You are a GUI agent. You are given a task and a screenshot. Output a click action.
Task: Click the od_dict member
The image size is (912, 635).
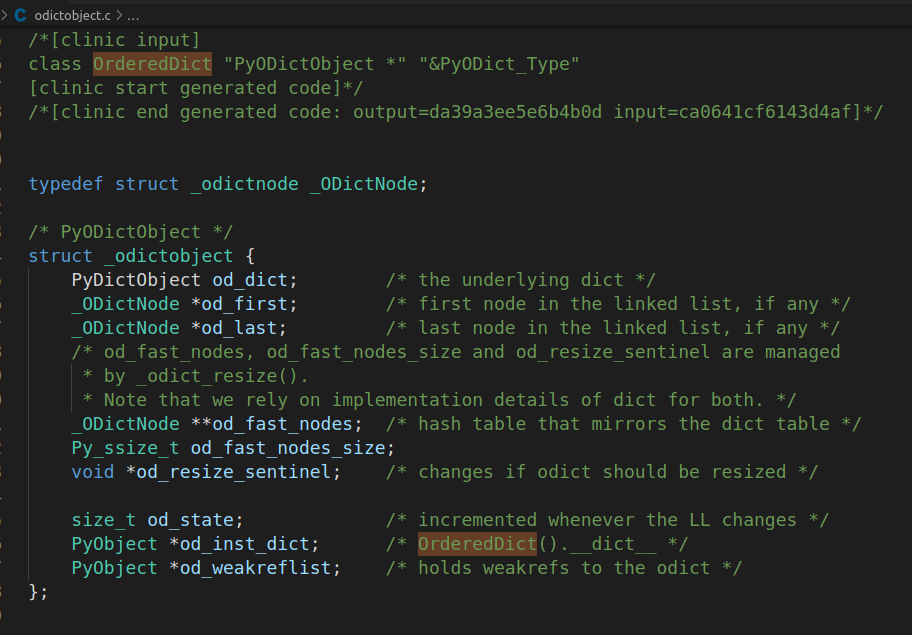point(250,280)
